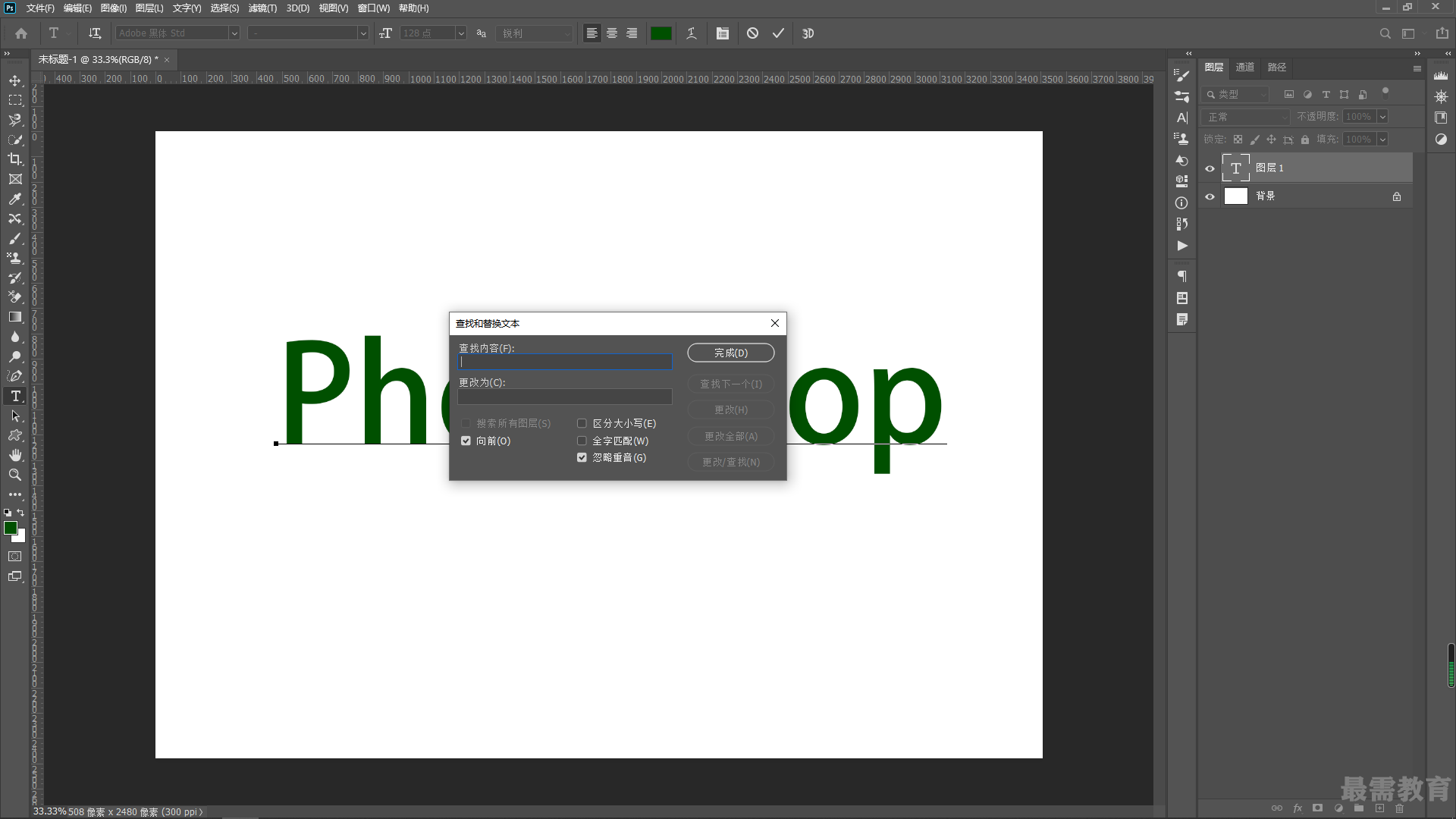Select the Path Selection tool

click(x=15, y=416)
